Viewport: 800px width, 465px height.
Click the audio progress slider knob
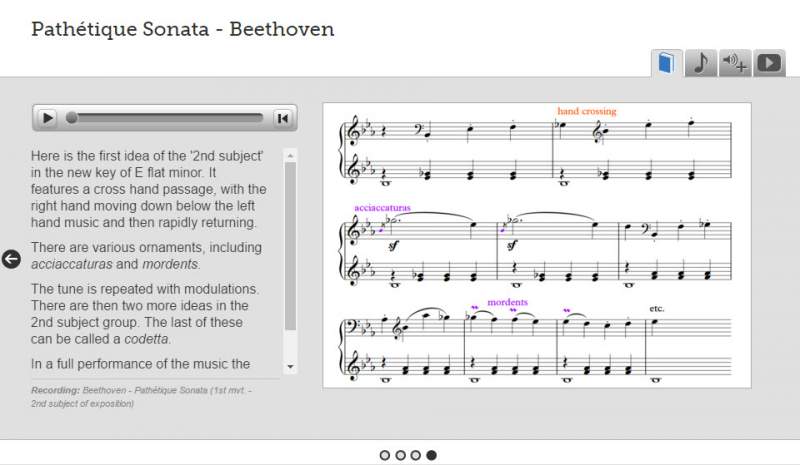71,118
